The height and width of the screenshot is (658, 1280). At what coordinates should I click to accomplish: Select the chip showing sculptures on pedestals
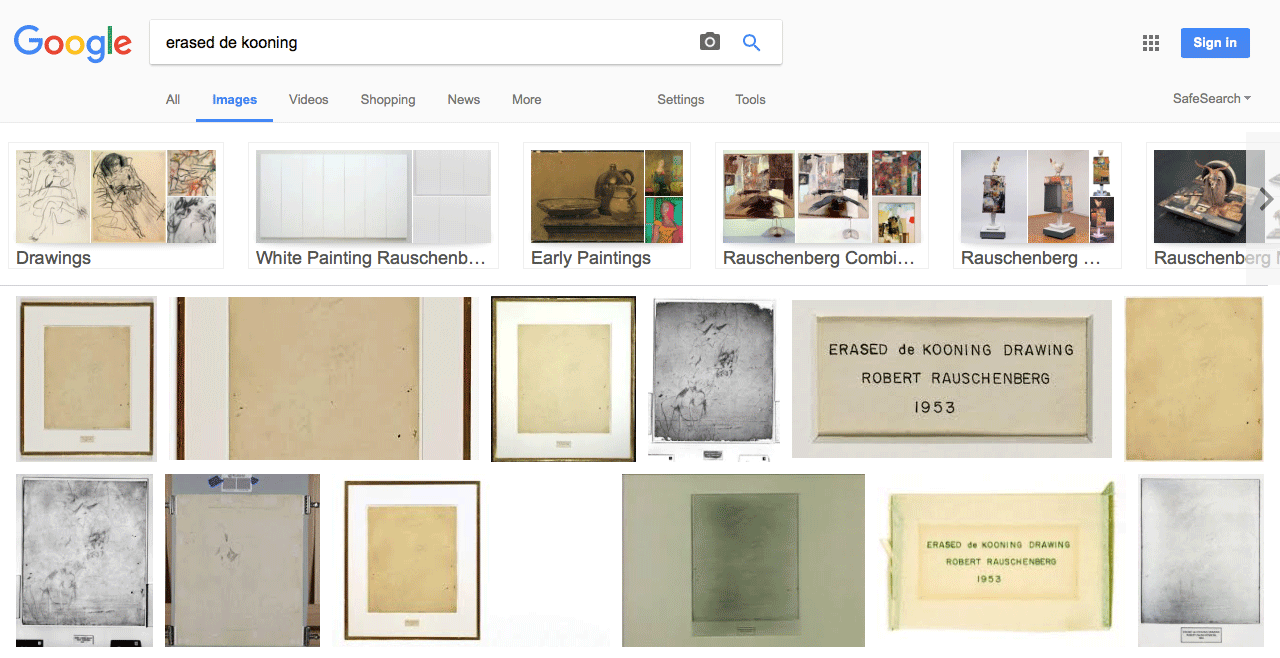coord(1037,206)
